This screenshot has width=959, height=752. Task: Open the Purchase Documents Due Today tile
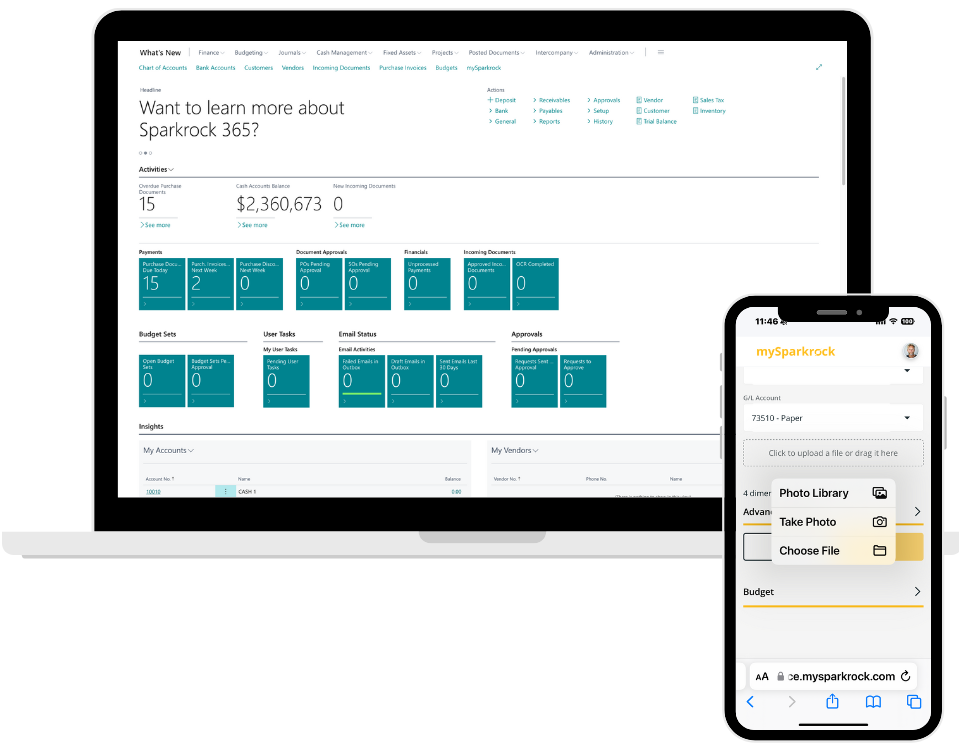[x=161, y=284]
